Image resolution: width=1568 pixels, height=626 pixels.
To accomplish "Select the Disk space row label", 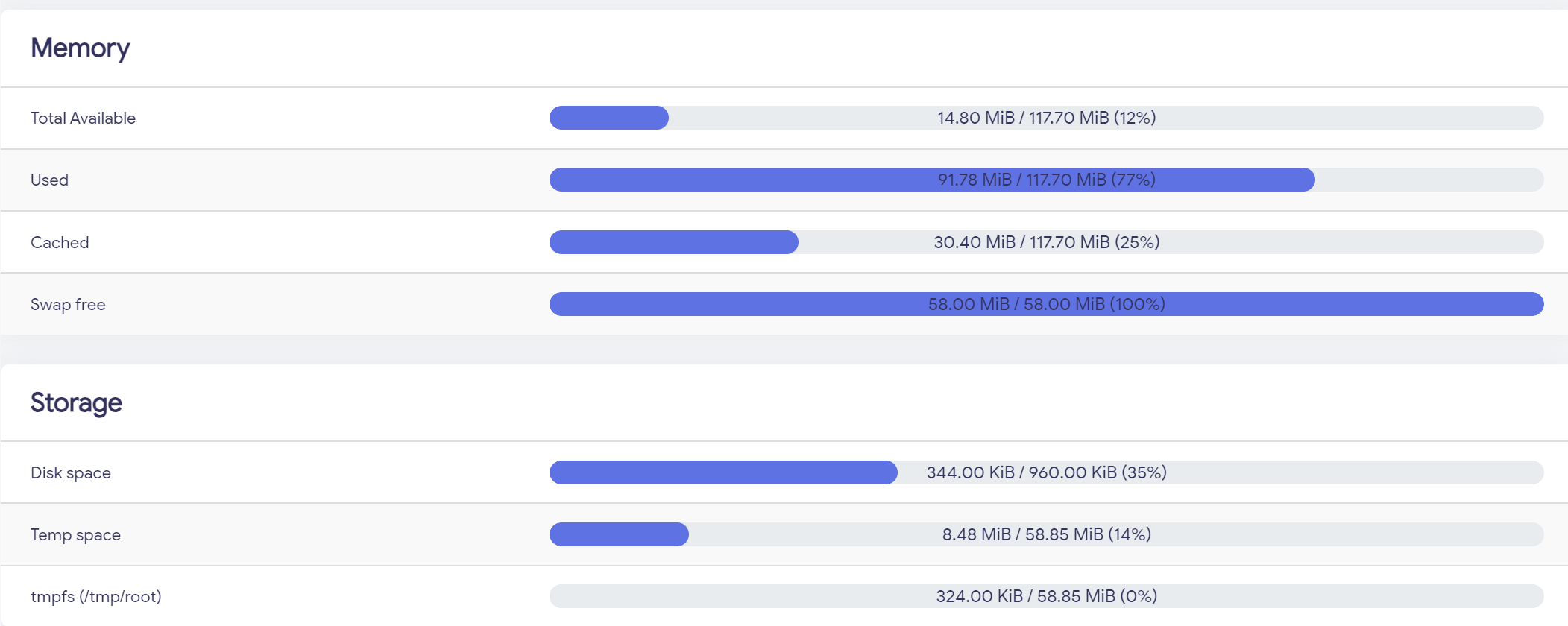I will click(71, 473).
